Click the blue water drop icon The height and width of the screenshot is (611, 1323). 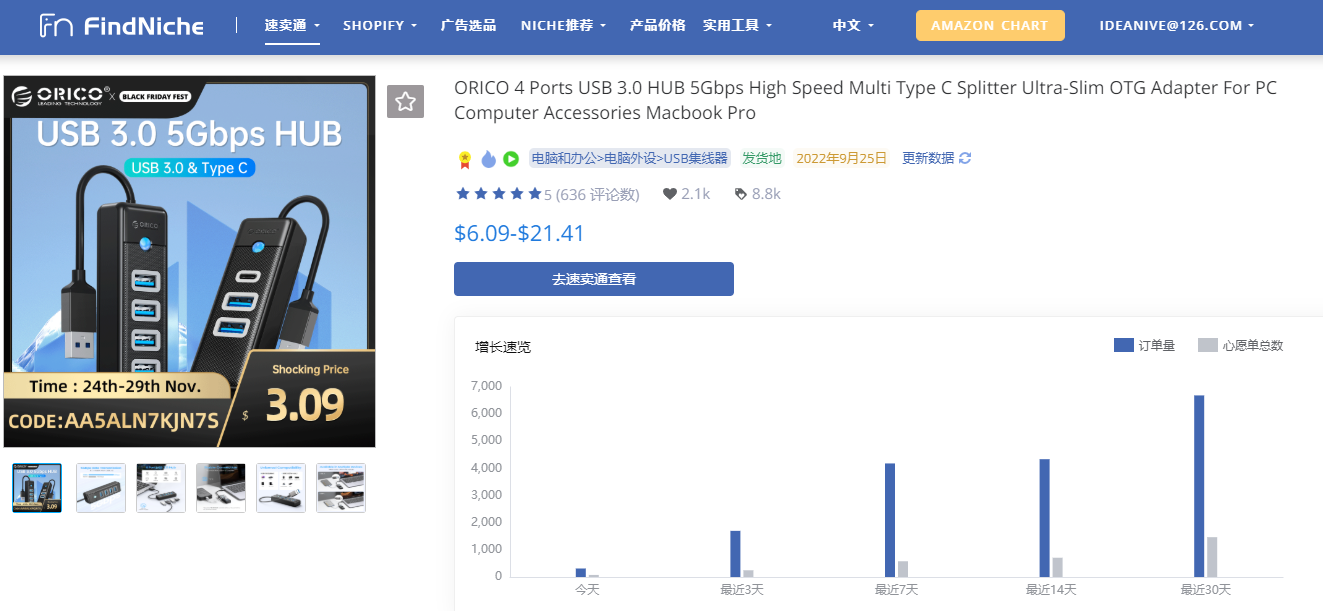click(x=488, y=159)
